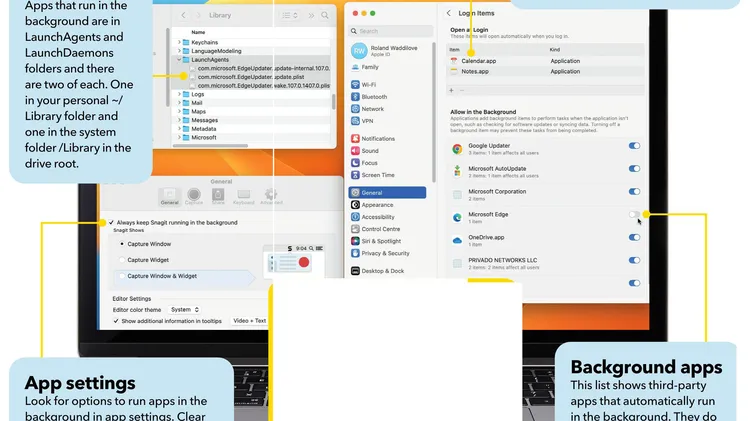This screenshot has height=421, width=750.
Task: Show more Finder toolbar items double chevron
Action: pos(311,15)
